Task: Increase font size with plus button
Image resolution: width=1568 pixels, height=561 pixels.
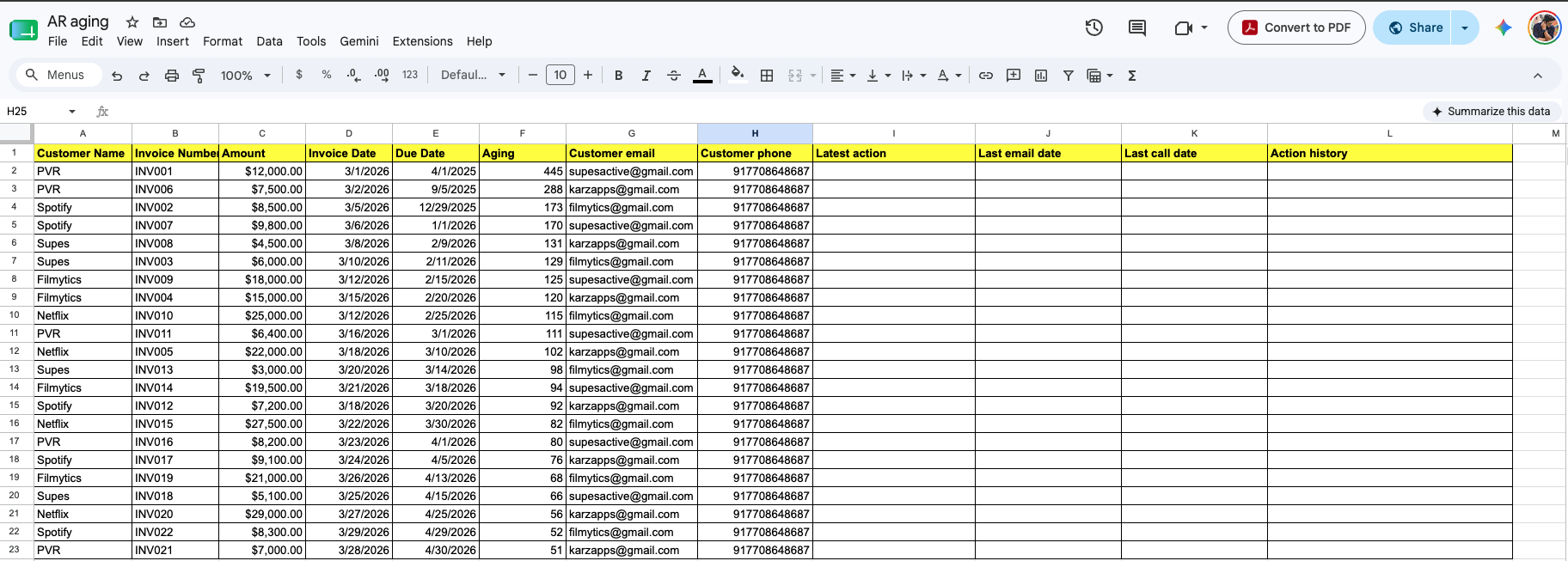Action: pos(588,75)
